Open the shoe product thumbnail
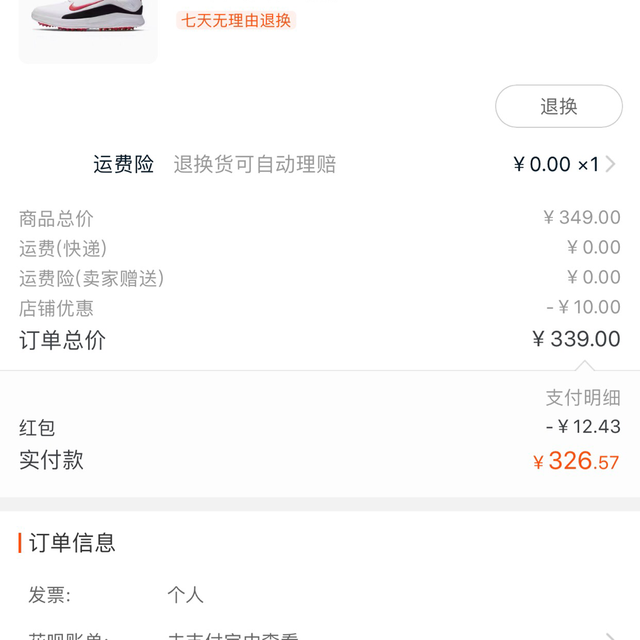640x640 pixels. coord(88,26)
